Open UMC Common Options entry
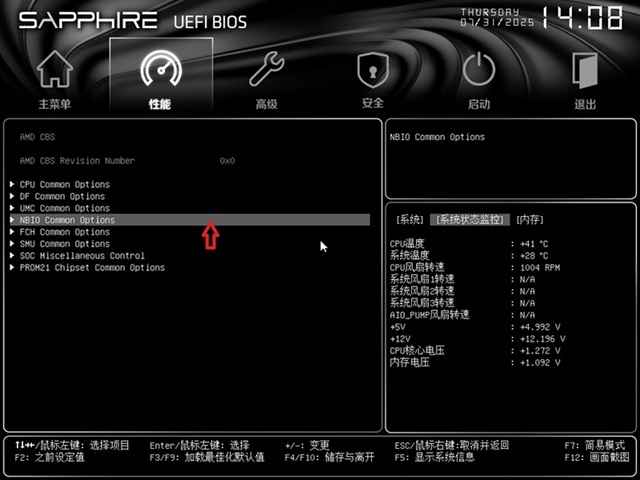Viewport: 640px width, 480px height. coord(64,208)
